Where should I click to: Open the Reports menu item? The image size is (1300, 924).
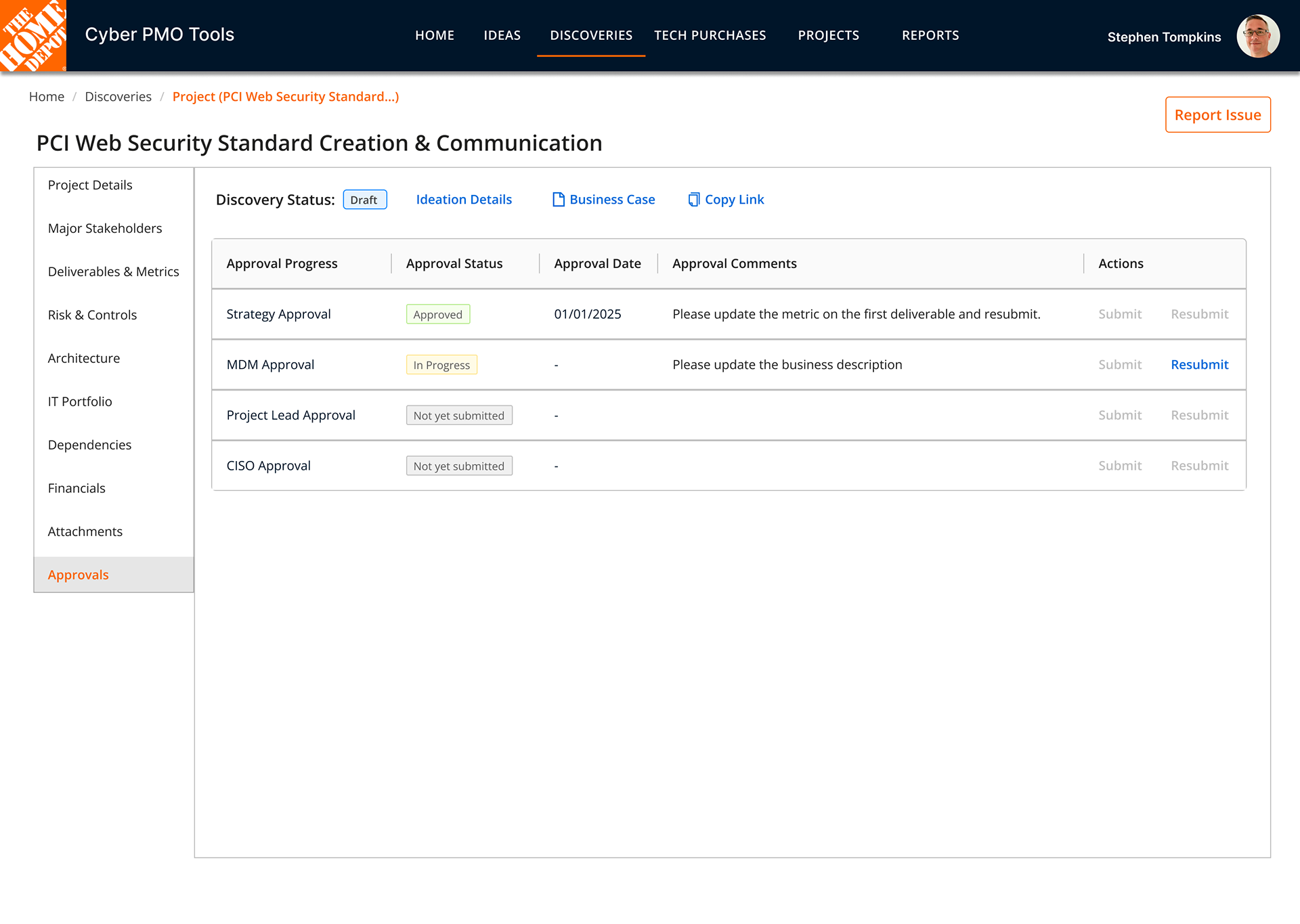[930, 35]
